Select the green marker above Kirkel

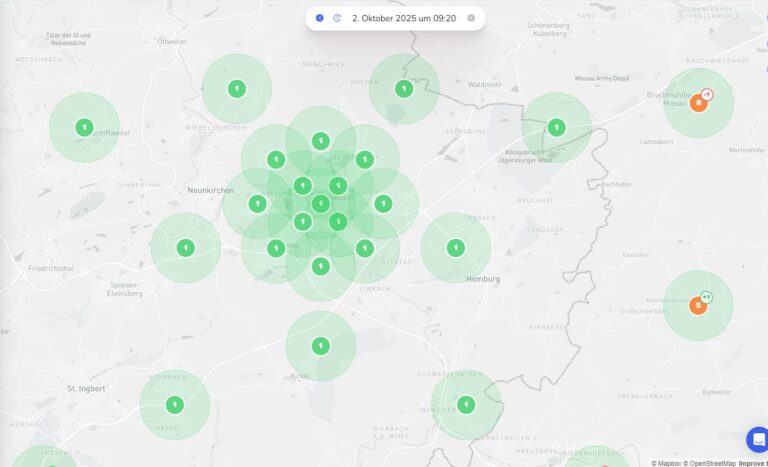pos(321,346)
